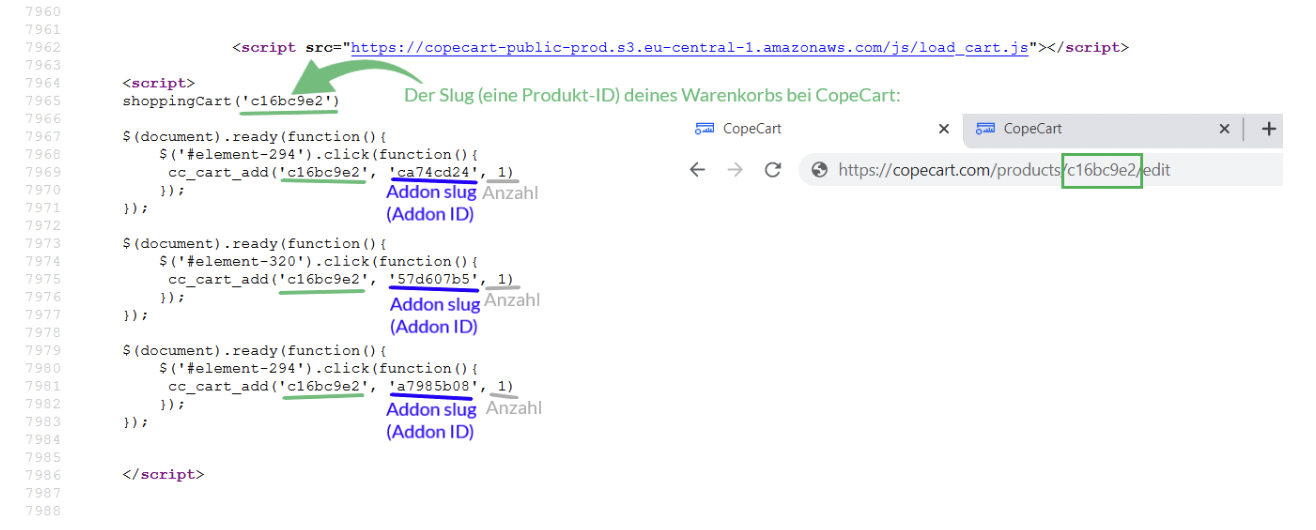Open the load_cart.js script link
The width and height of the screenshot is (1316, 530).
click(x=689, y=47)
